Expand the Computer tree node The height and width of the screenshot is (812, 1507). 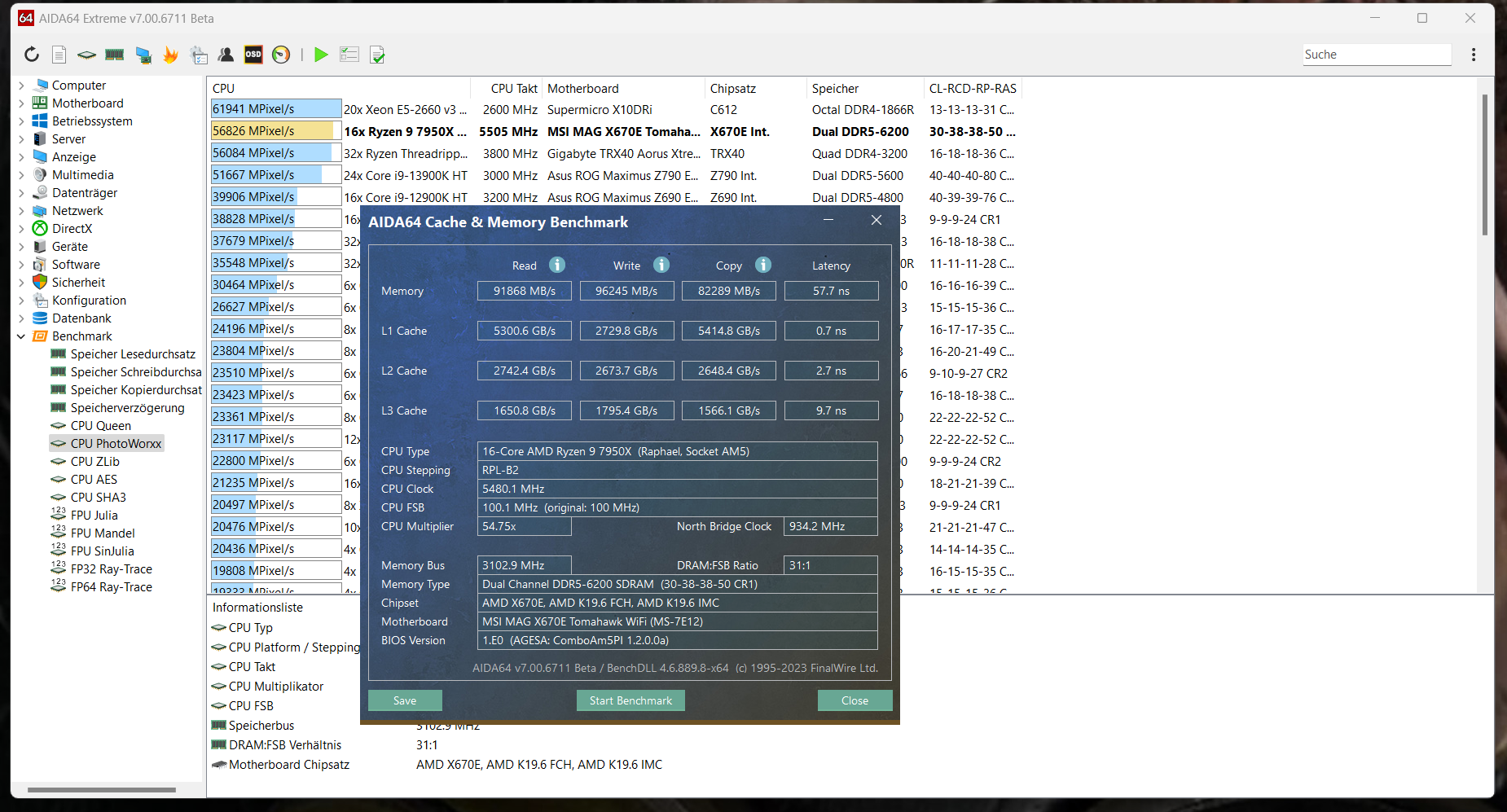click(x=21, y=85)
